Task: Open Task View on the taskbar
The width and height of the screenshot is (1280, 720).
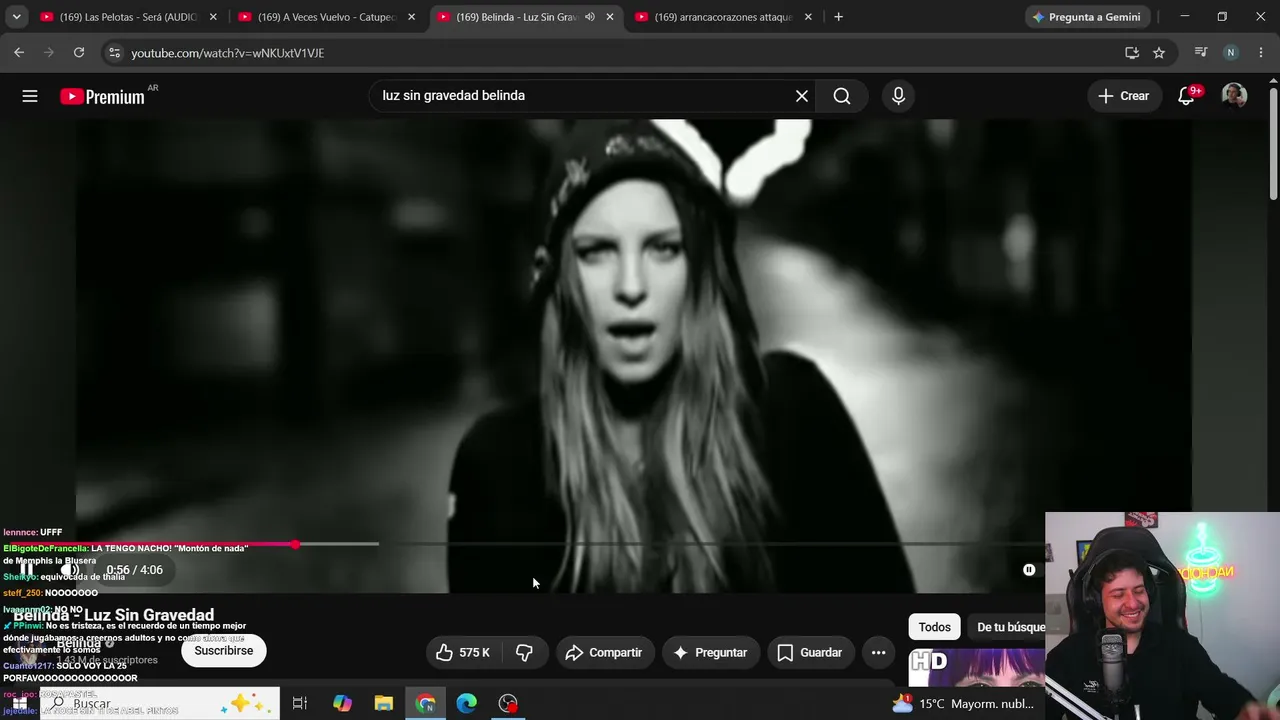Action: 299,703
